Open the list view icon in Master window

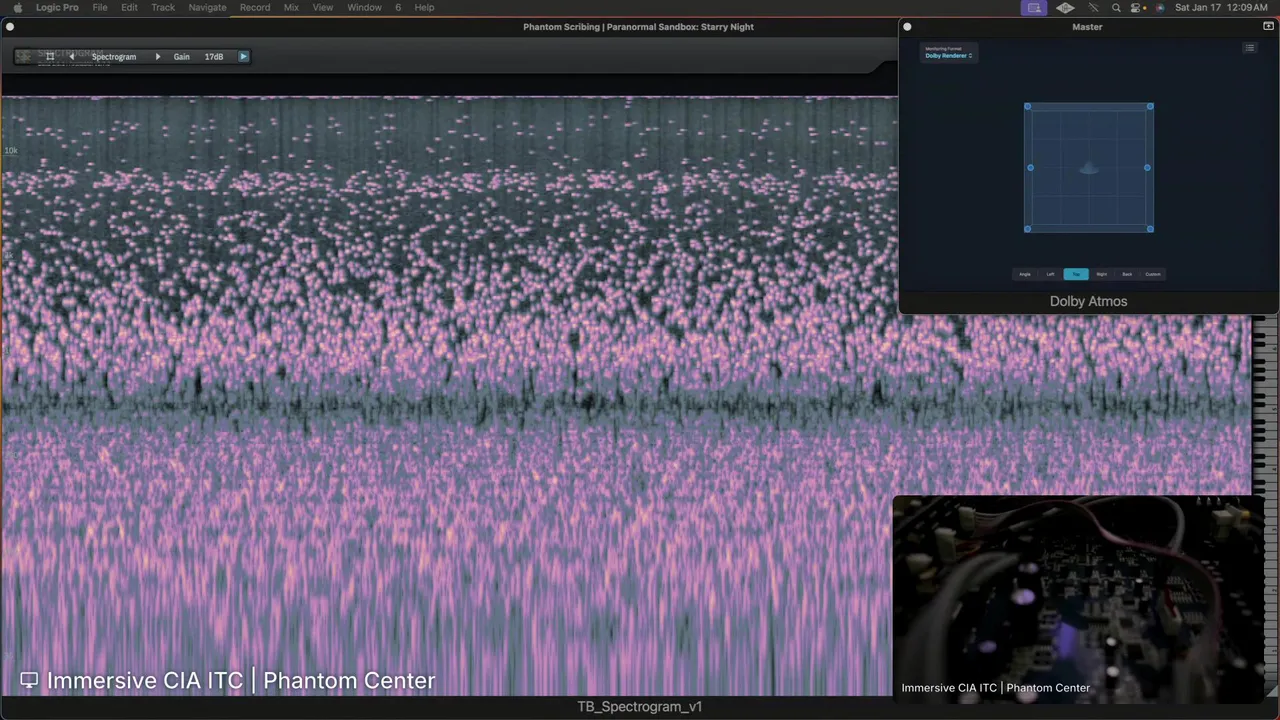coord(1249,48)
